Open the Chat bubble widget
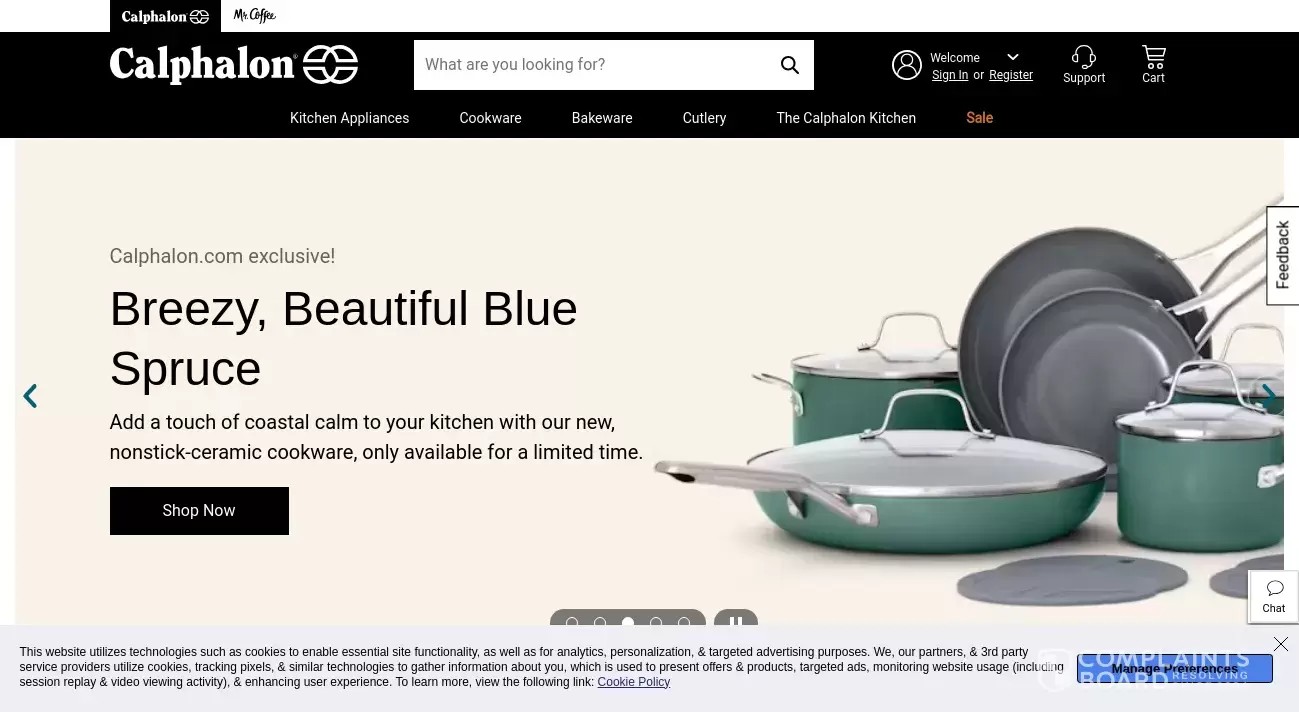 point(1274,596)
